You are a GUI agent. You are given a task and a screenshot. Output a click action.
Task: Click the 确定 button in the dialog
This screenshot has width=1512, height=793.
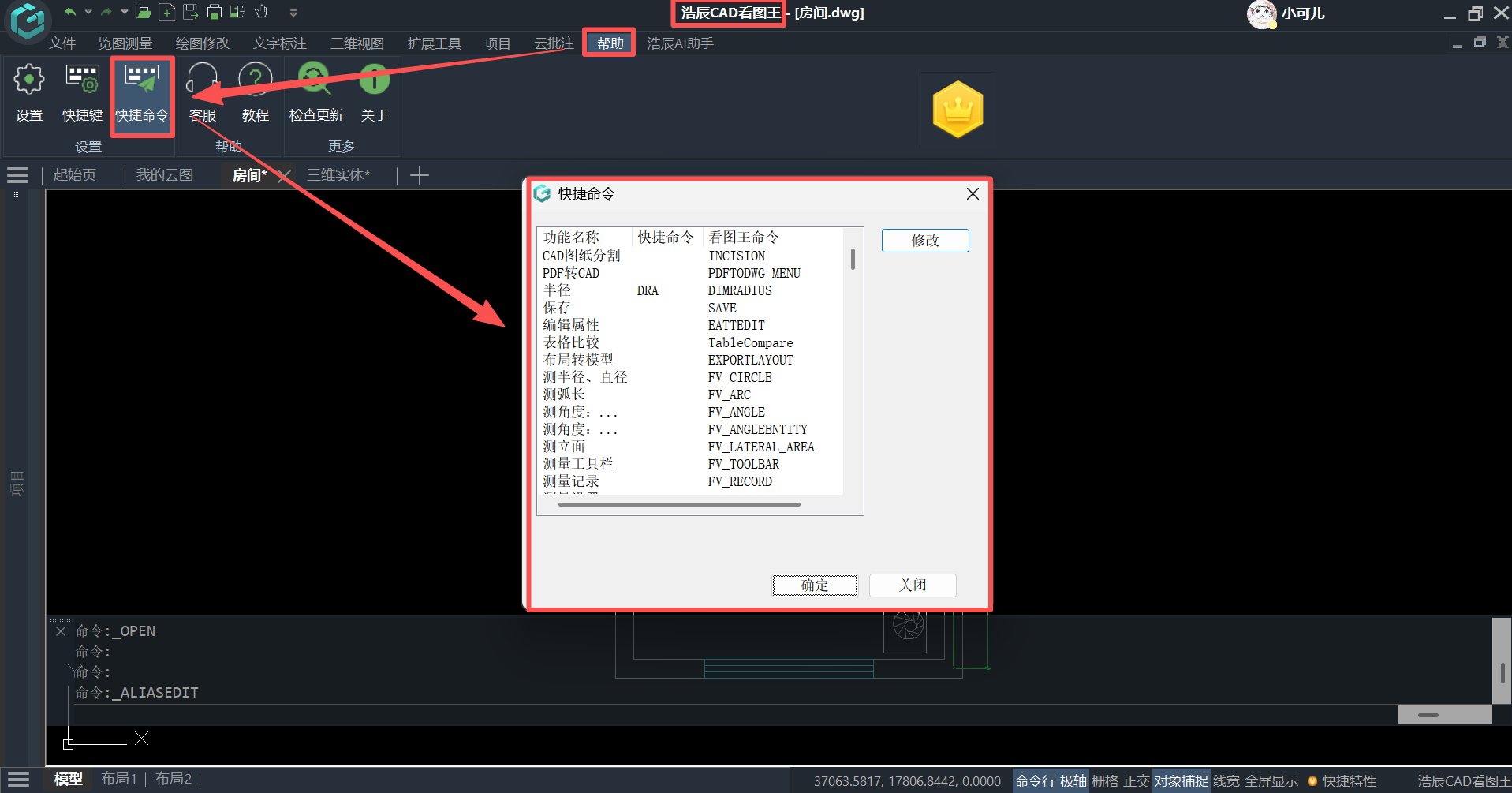[x=815, y=585]
